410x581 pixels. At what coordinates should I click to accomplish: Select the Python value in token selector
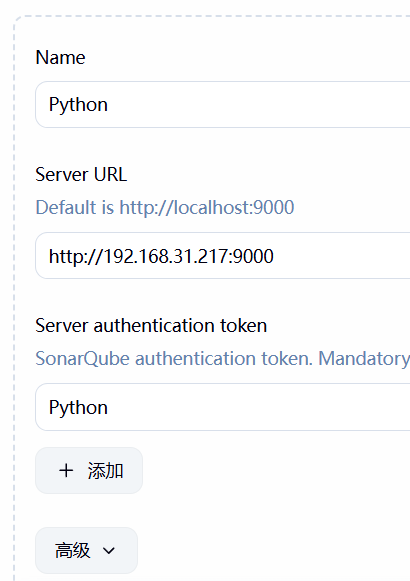coord(79,408)
